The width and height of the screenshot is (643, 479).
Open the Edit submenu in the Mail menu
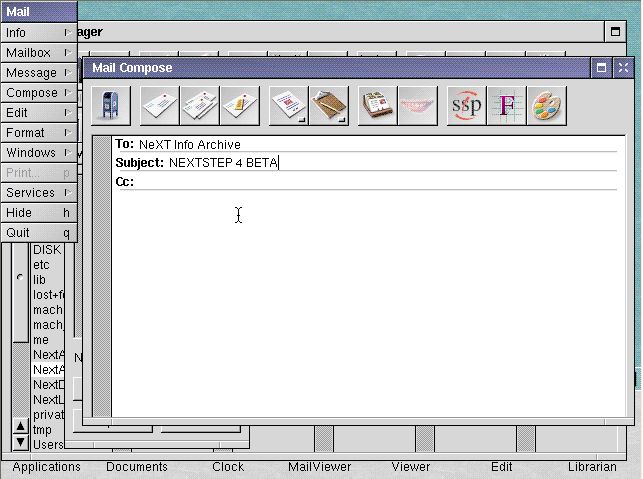(39, 112)
